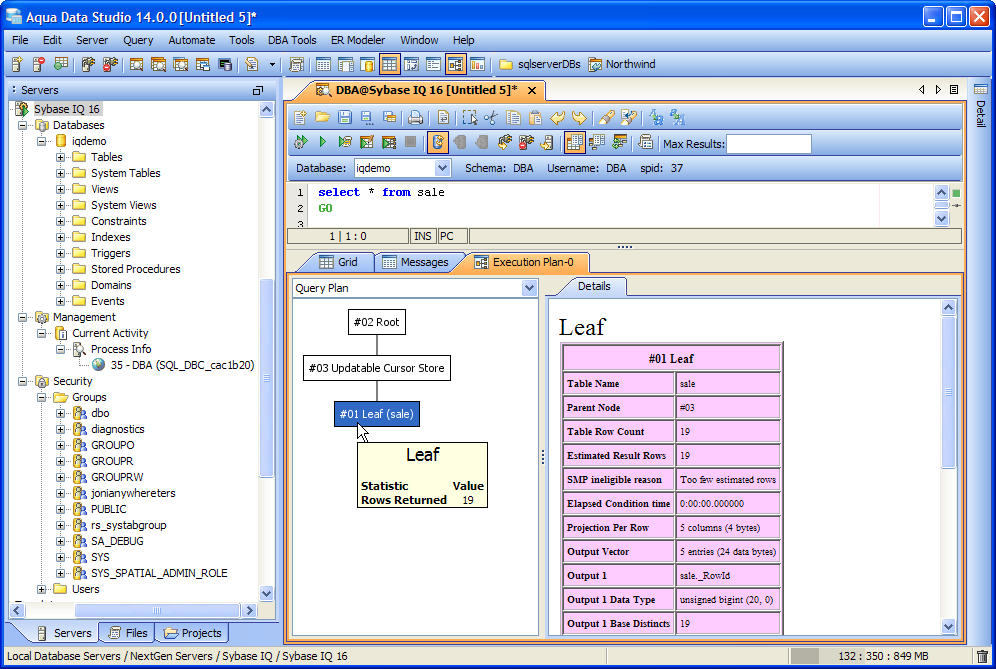Click the connect plug icon

[x=504, y=142]
